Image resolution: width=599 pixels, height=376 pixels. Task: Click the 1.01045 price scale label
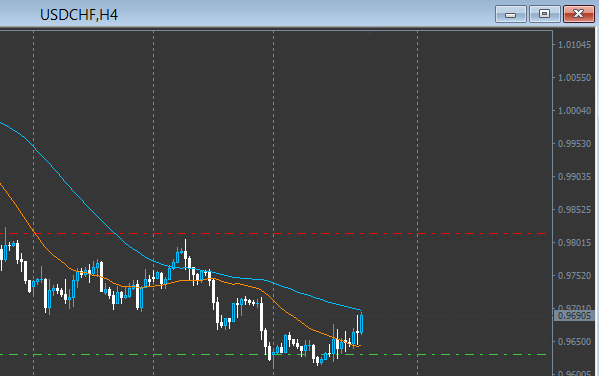pyautogui.click(x=574, y=45)
